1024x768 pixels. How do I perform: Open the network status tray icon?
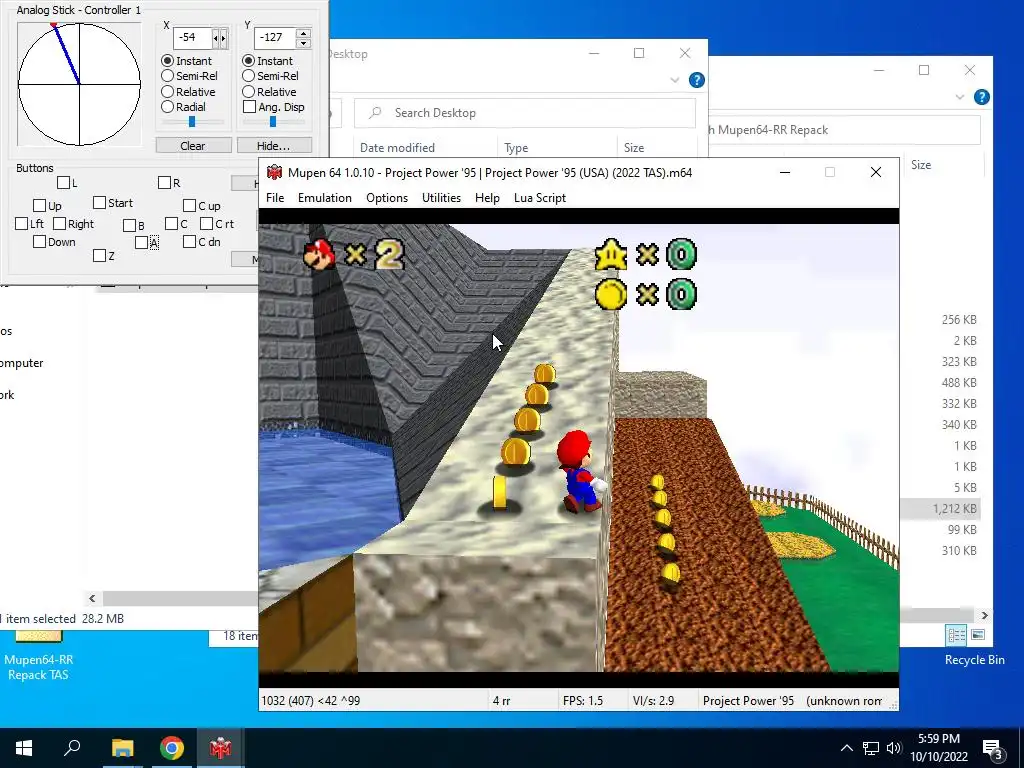[871, 748]
